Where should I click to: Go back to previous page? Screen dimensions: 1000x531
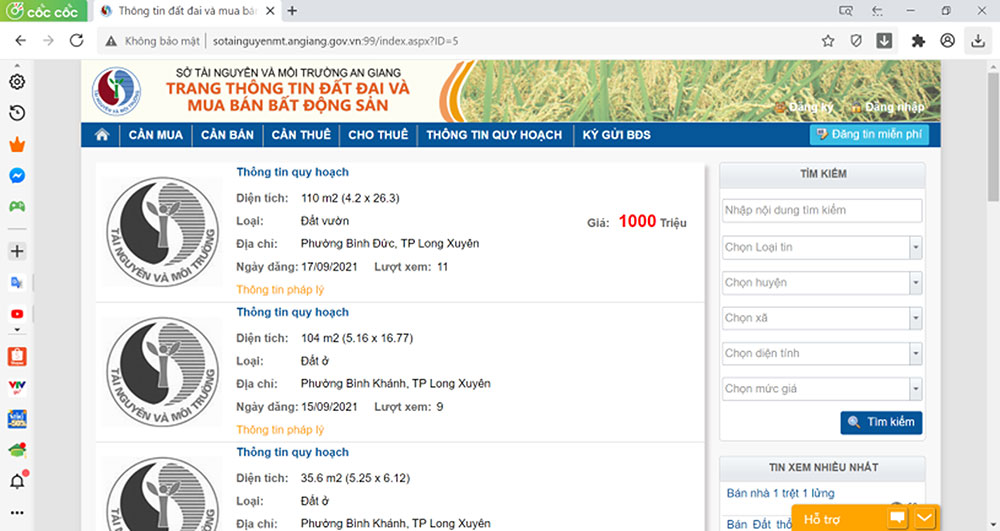point(20,41)
